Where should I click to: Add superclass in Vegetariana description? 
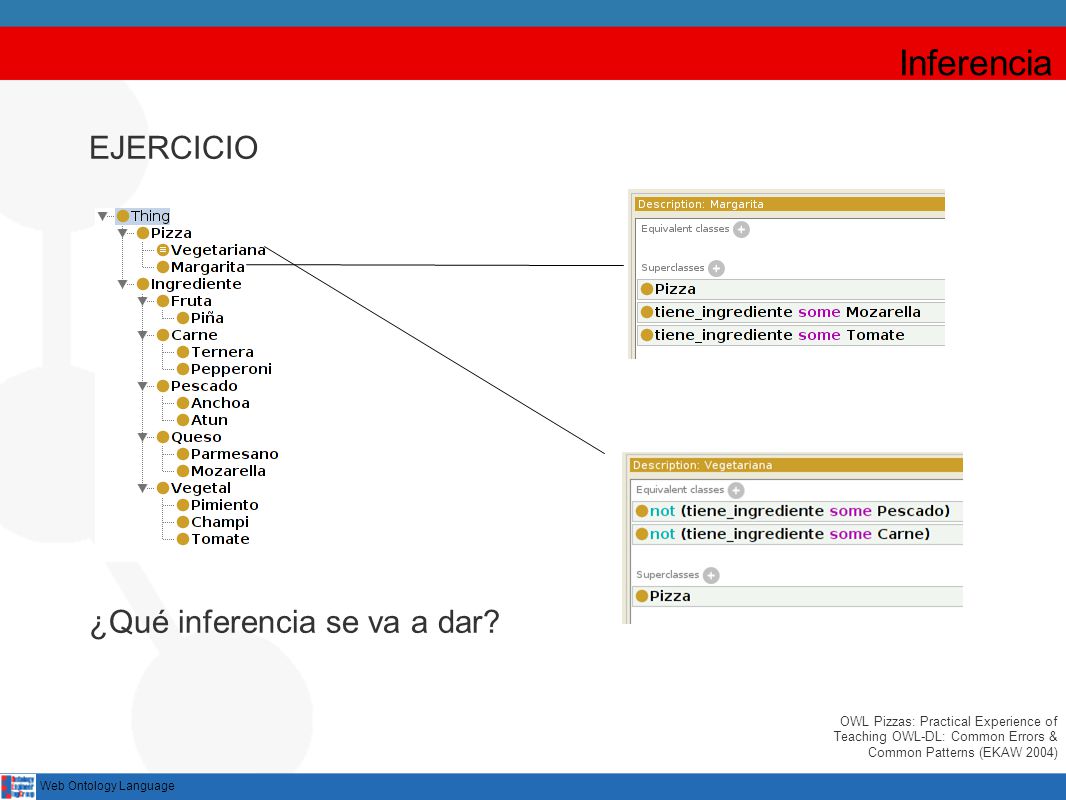coord(711,575)
